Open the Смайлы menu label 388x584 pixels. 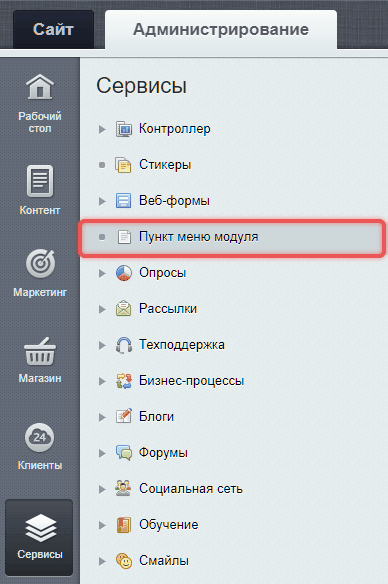(164, 561)
